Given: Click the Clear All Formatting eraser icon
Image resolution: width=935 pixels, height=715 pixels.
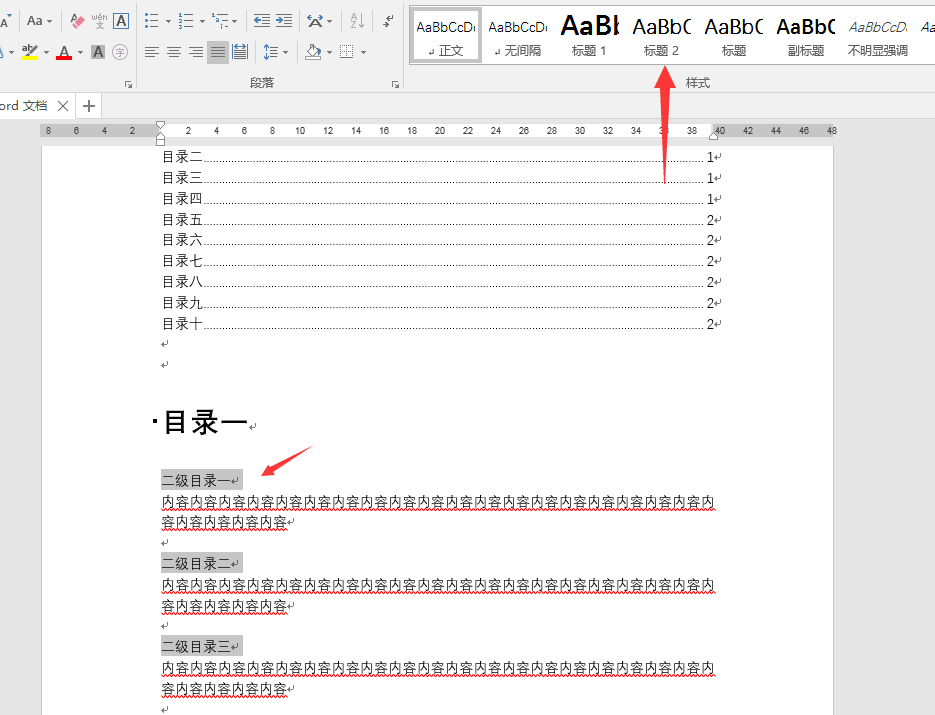Looking at the screenshot, I should coord(77,21).
